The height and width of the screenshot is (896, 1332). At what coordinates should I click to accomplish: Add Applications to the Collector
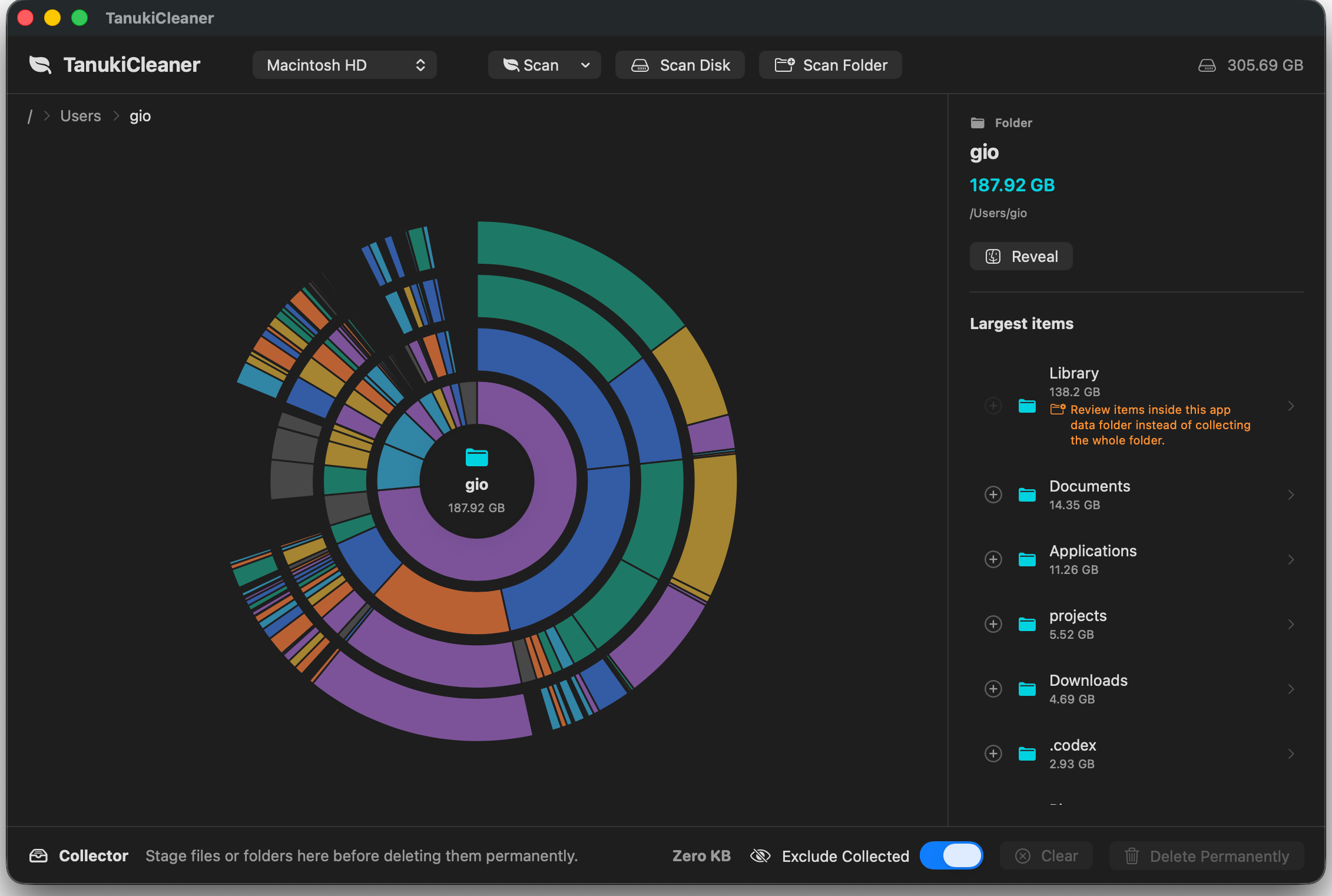point(993,559)
